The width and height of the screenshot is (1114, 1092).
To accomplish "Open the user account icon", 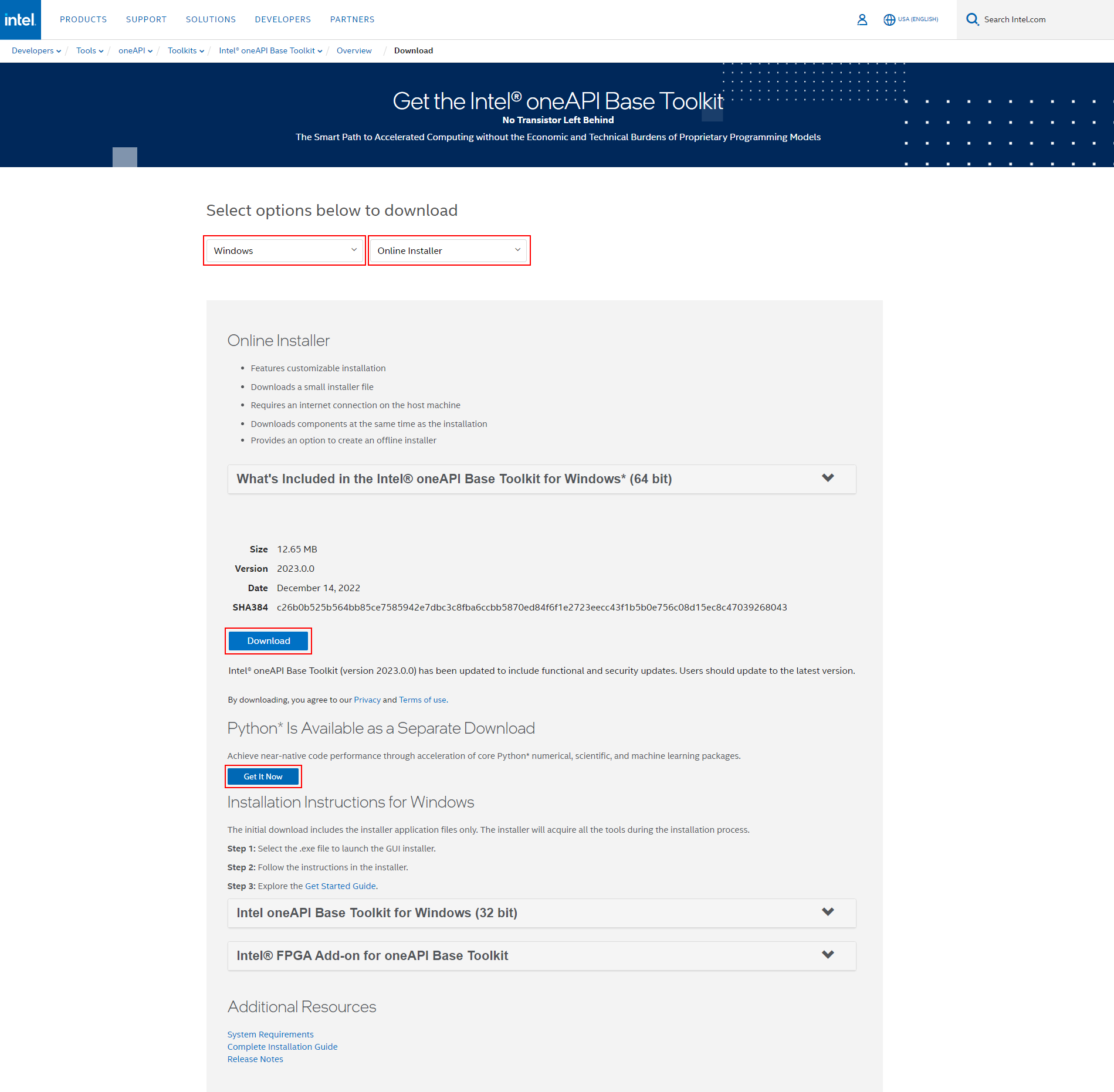I will click(x=862, y=19).
